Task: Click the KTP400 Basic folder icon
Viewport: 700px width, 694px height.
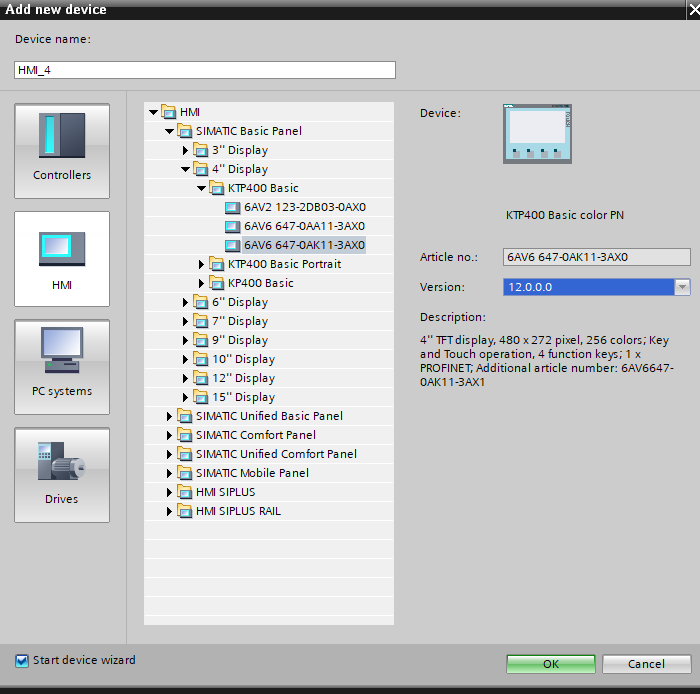Action: pyautogui.click(x=217, y=188)
